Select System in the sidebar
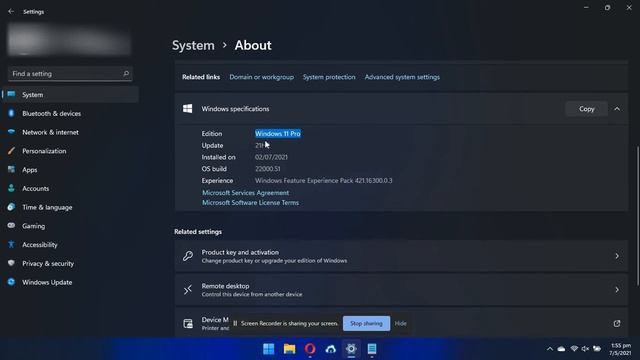The image size is (640, 360). click(70, 95)
